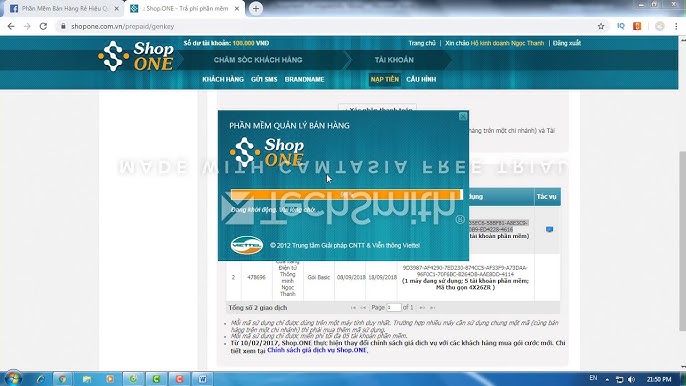The image size is (686, 386).
Task: Open the green C application taskbar icon
Action: pyautogui.click(x=156, y=379)
